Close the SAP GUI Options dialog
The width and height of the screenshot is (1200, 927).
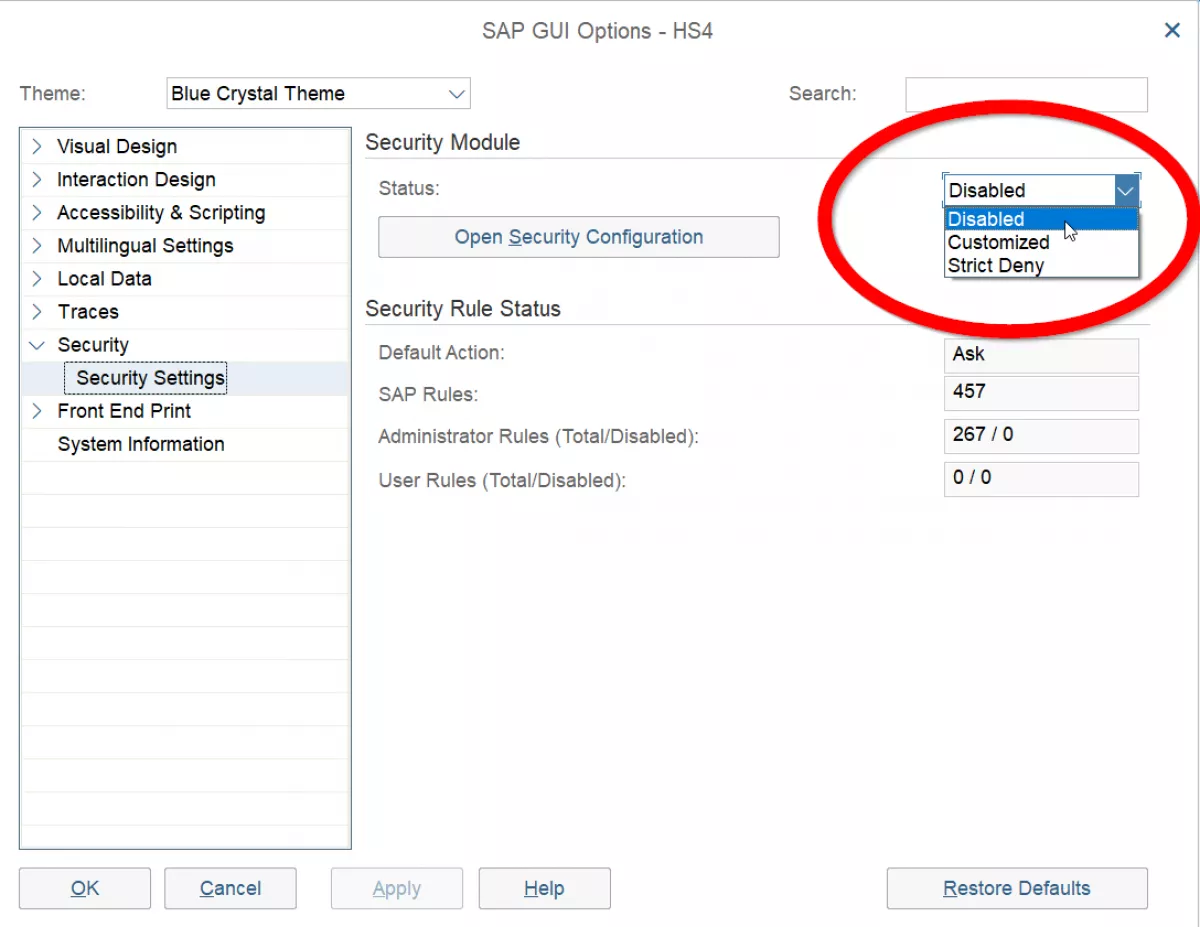coord(1173,31)
